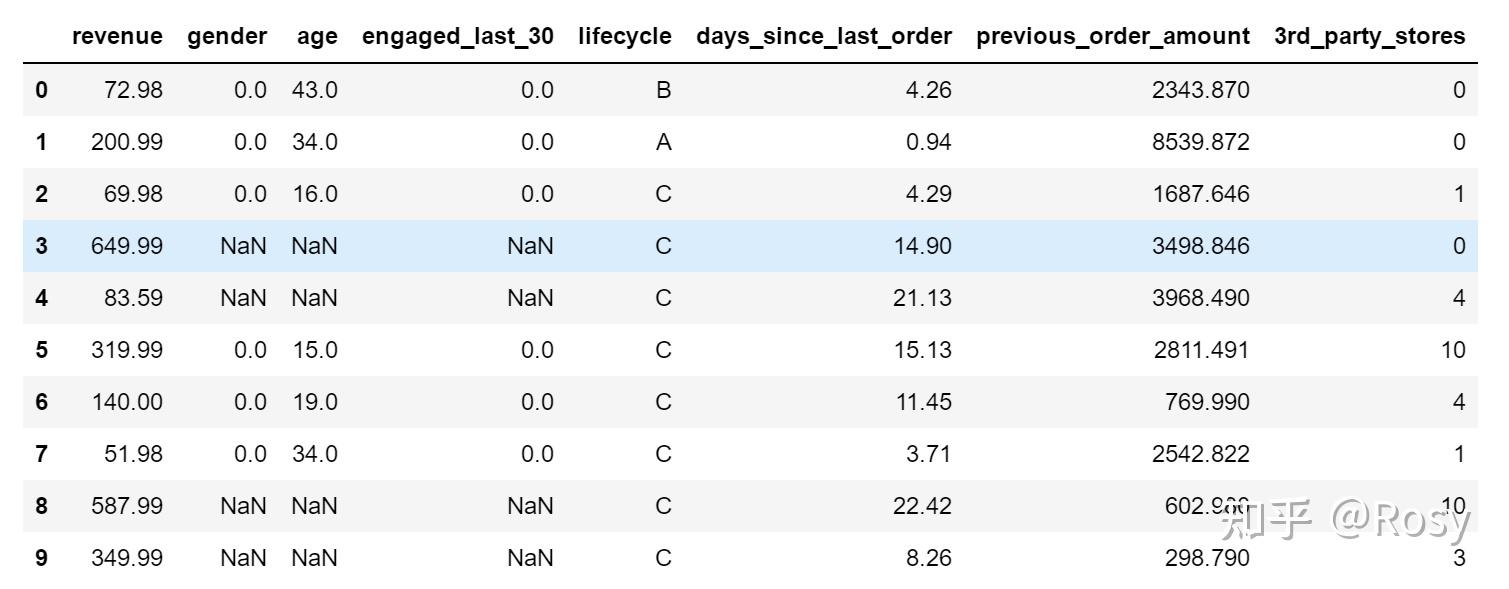Screen dimensions: 1509x589
Task: Click the days_since_last_order column header
Action: coord(824,37)
